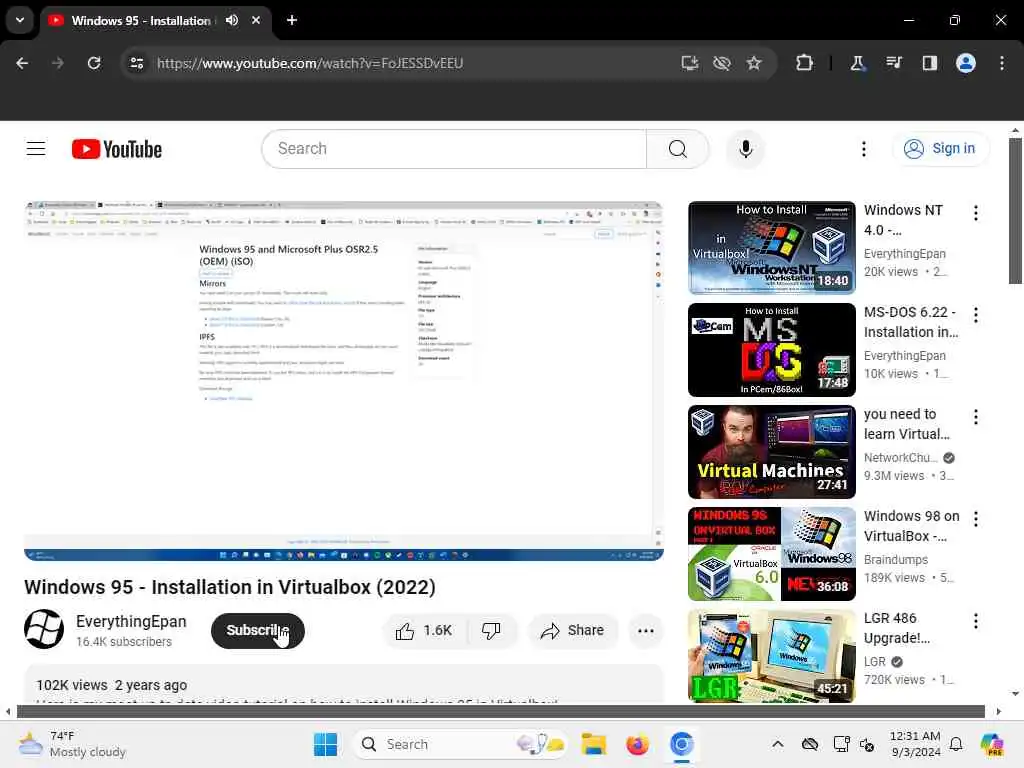
Task: Open the browser extensions puzzle icon
Action: 805,63
